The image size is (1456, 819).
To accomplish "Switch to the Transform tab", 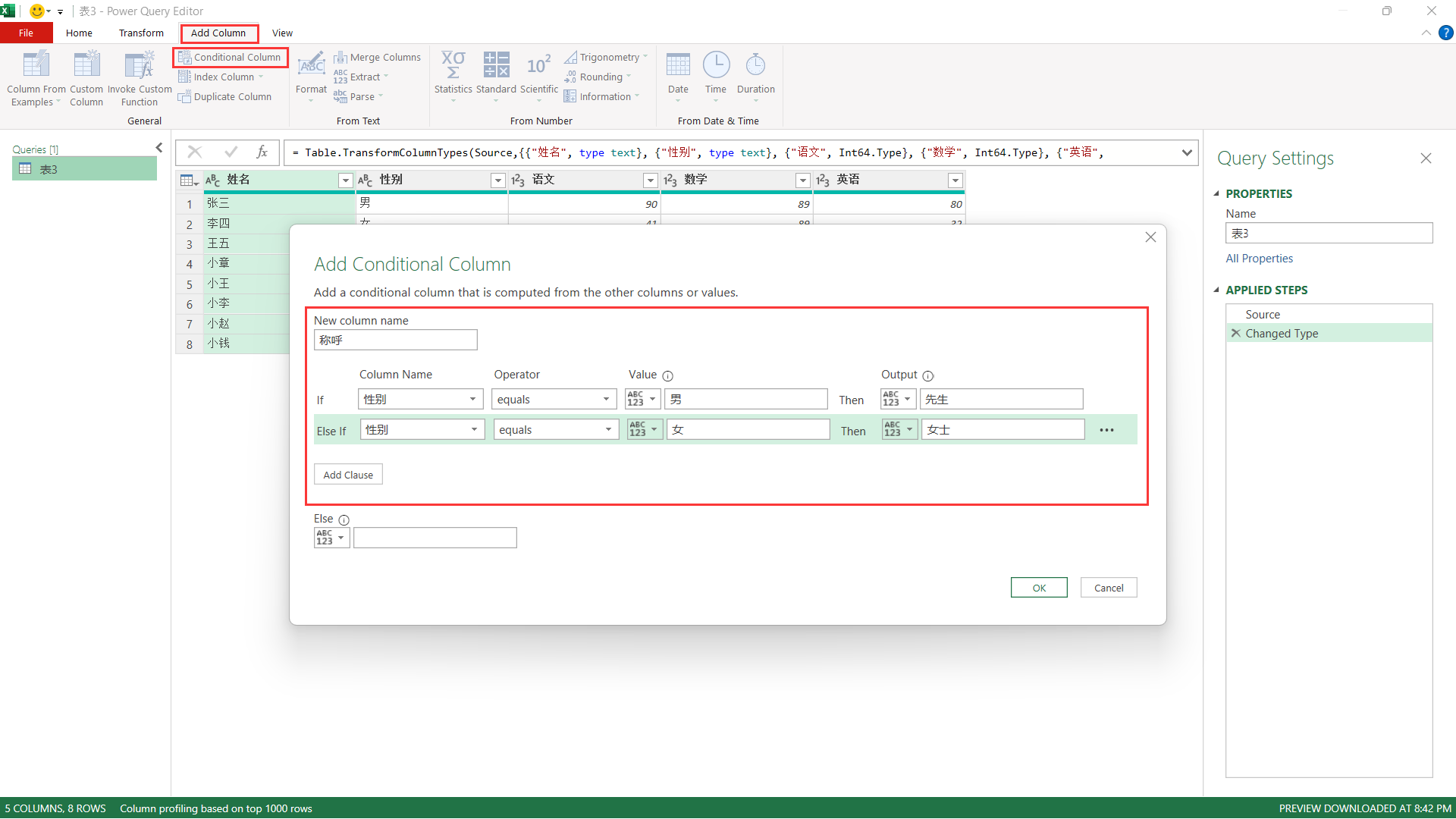I will coord(141,33).
